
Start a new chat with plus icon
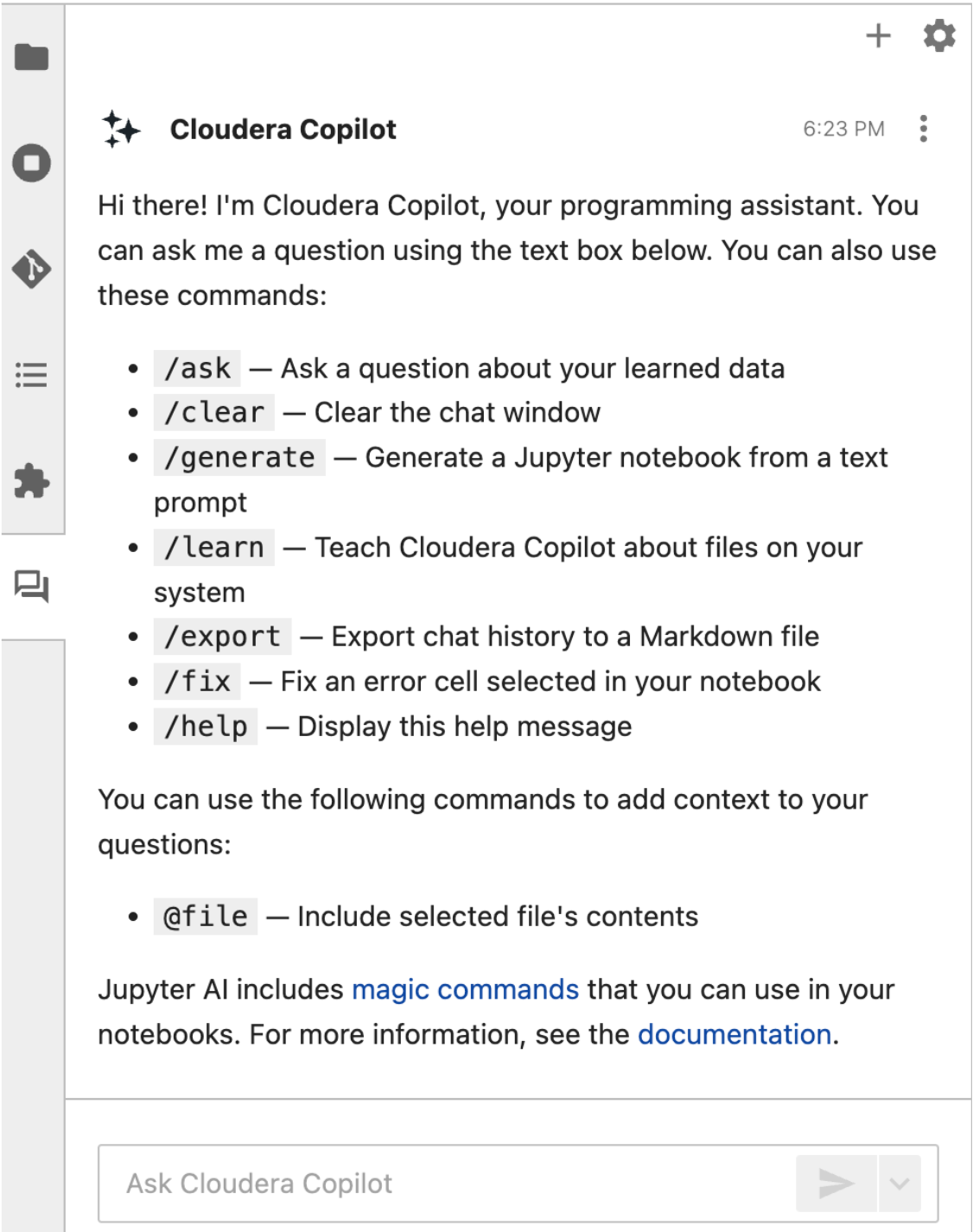click(878, 35)
